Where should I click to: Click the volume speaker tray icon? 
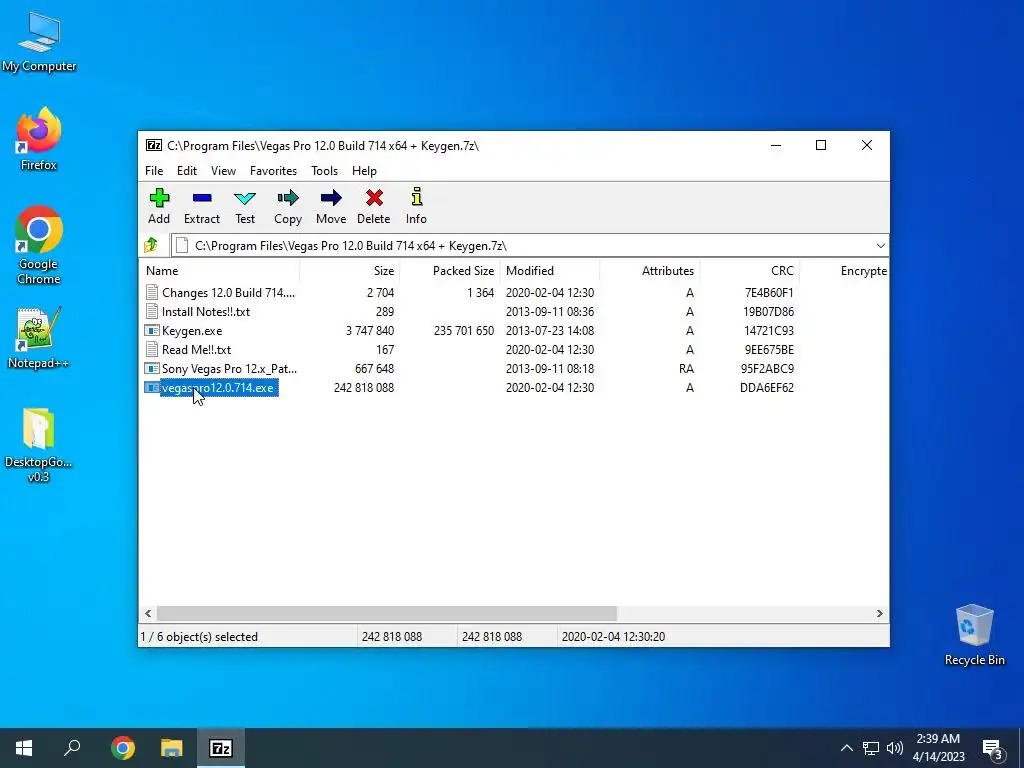click(895, 748)
